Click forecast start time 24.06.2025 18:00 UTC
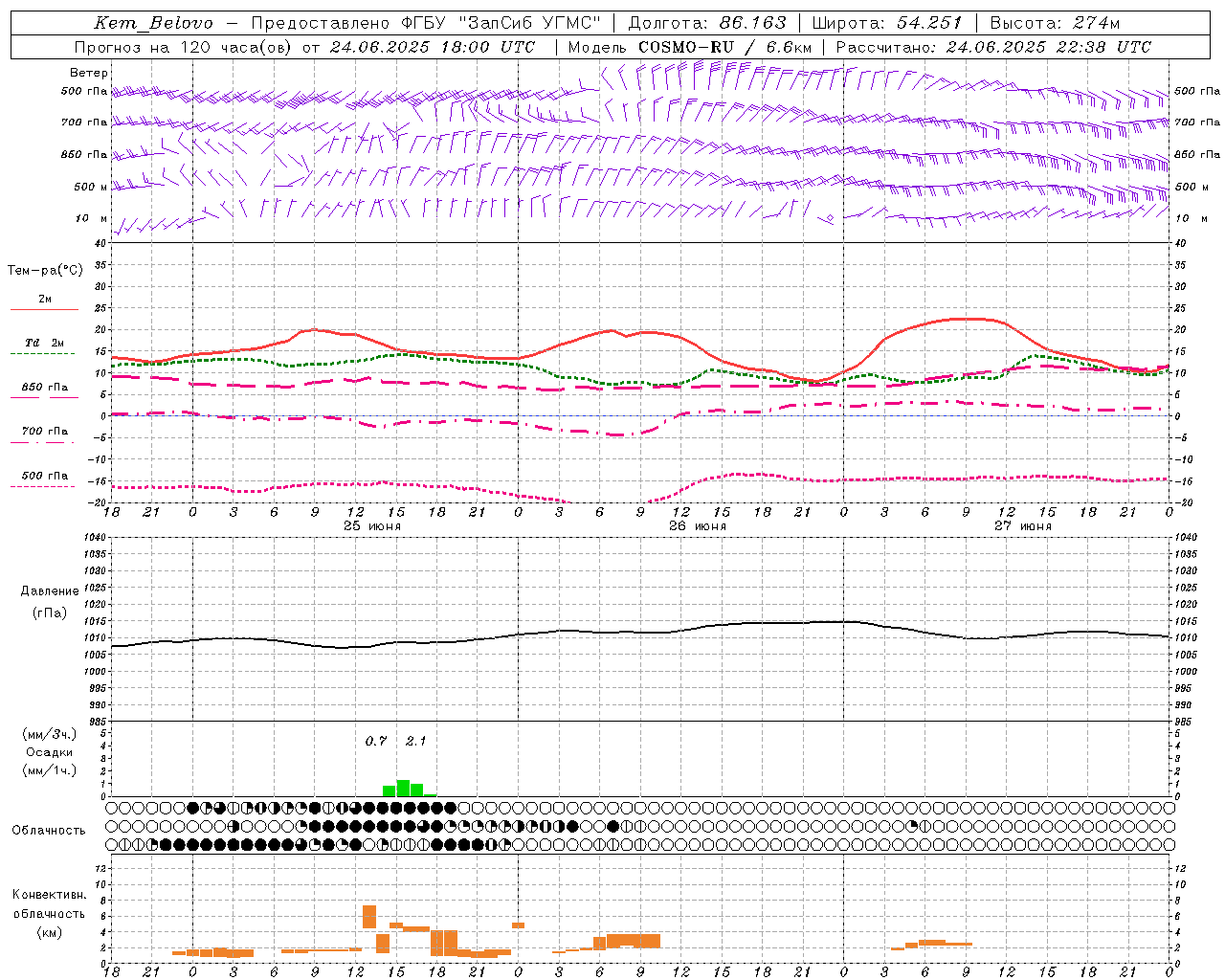Image resolution: width=1225 pixels, height=980 pixels. pyautogui.click(x=432, y=47)
